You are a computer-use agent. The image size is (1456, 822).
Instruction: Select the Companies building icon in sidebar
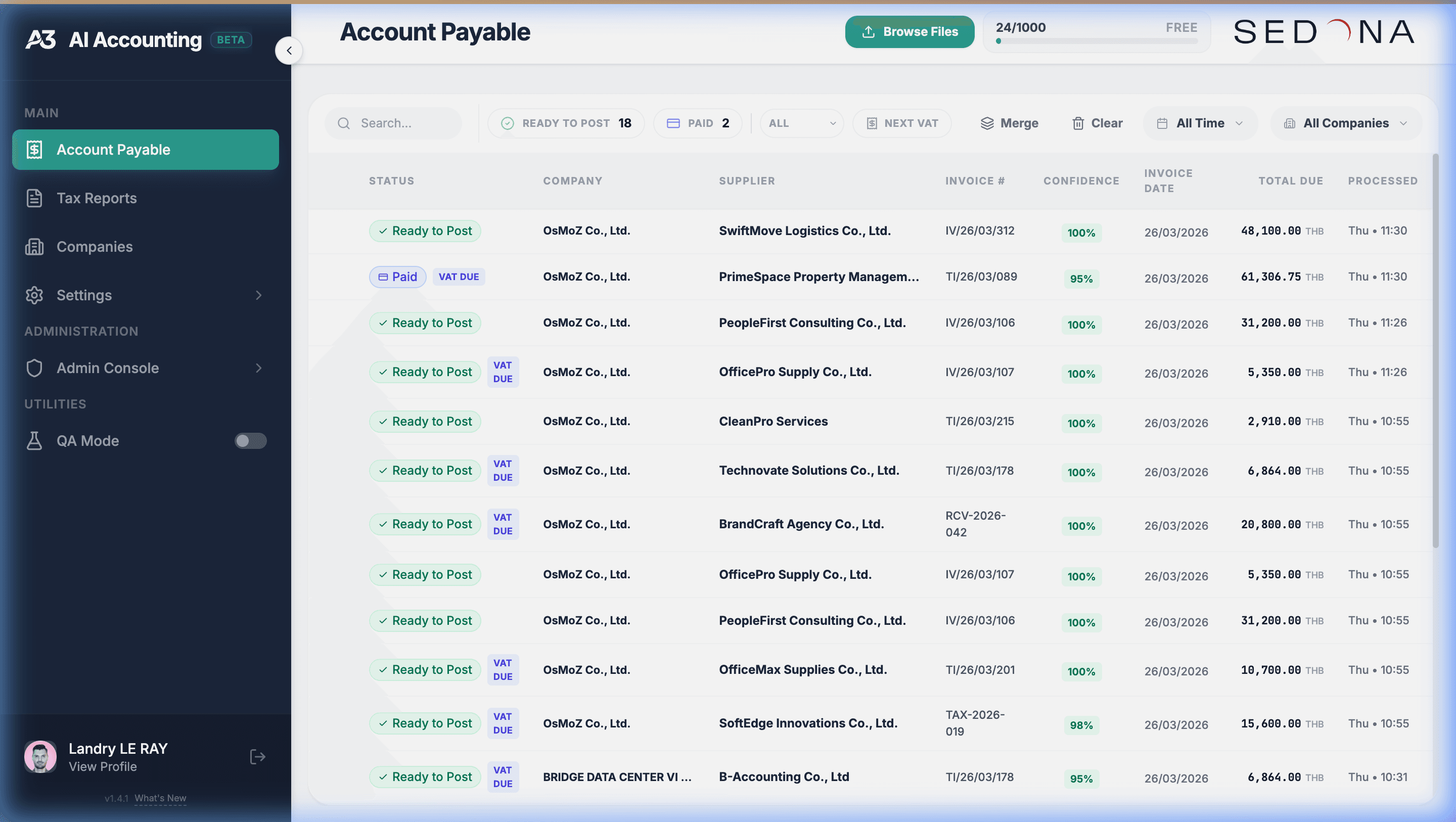coord(34,247)
